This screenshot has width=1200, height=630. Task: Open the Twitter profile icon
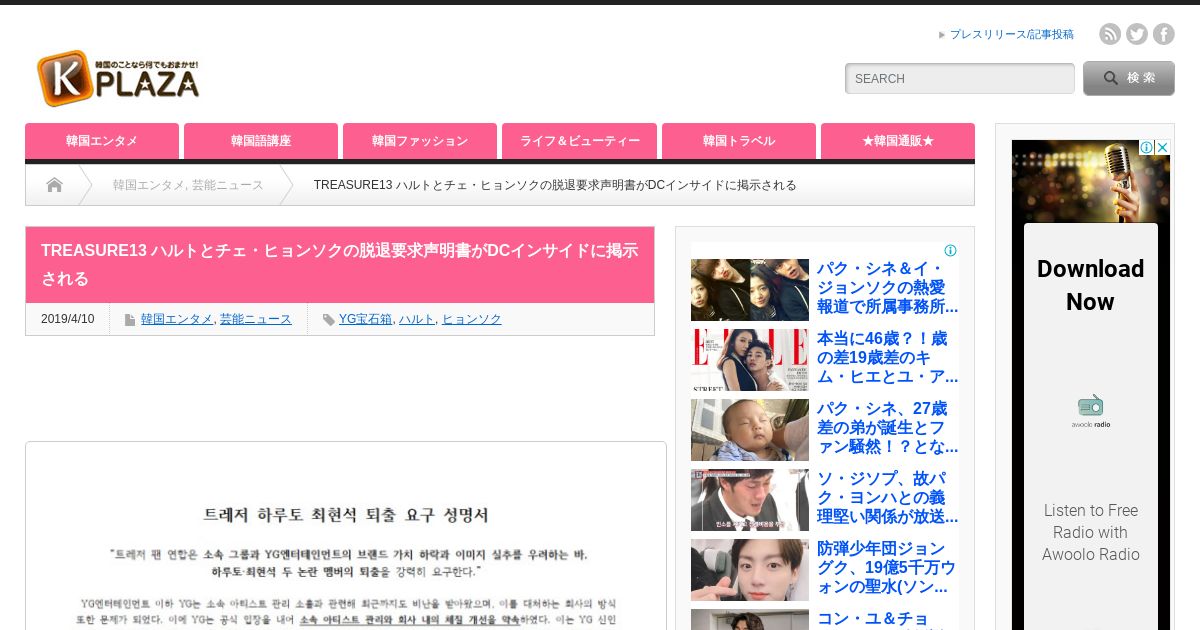pyautogui.click(x=1137, y=34)
